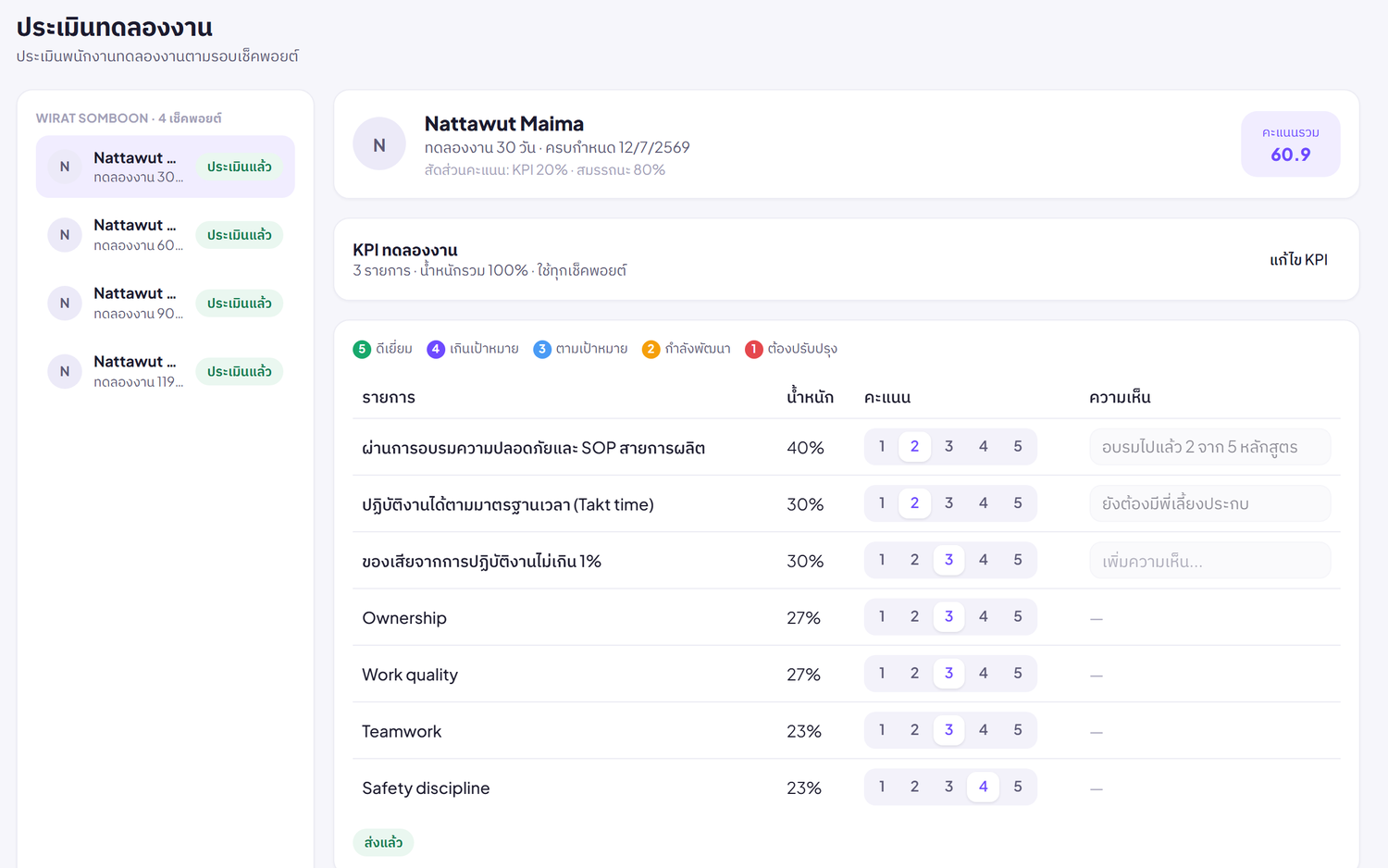Rate Work quality with score 5

coord(1018,674)
